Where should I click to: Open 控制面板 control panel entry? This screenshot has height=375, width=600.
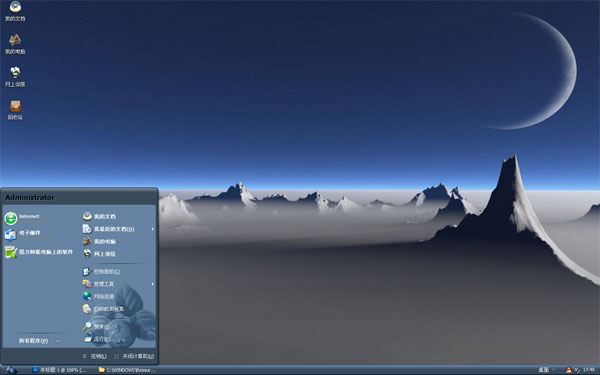tap(102, 271)
